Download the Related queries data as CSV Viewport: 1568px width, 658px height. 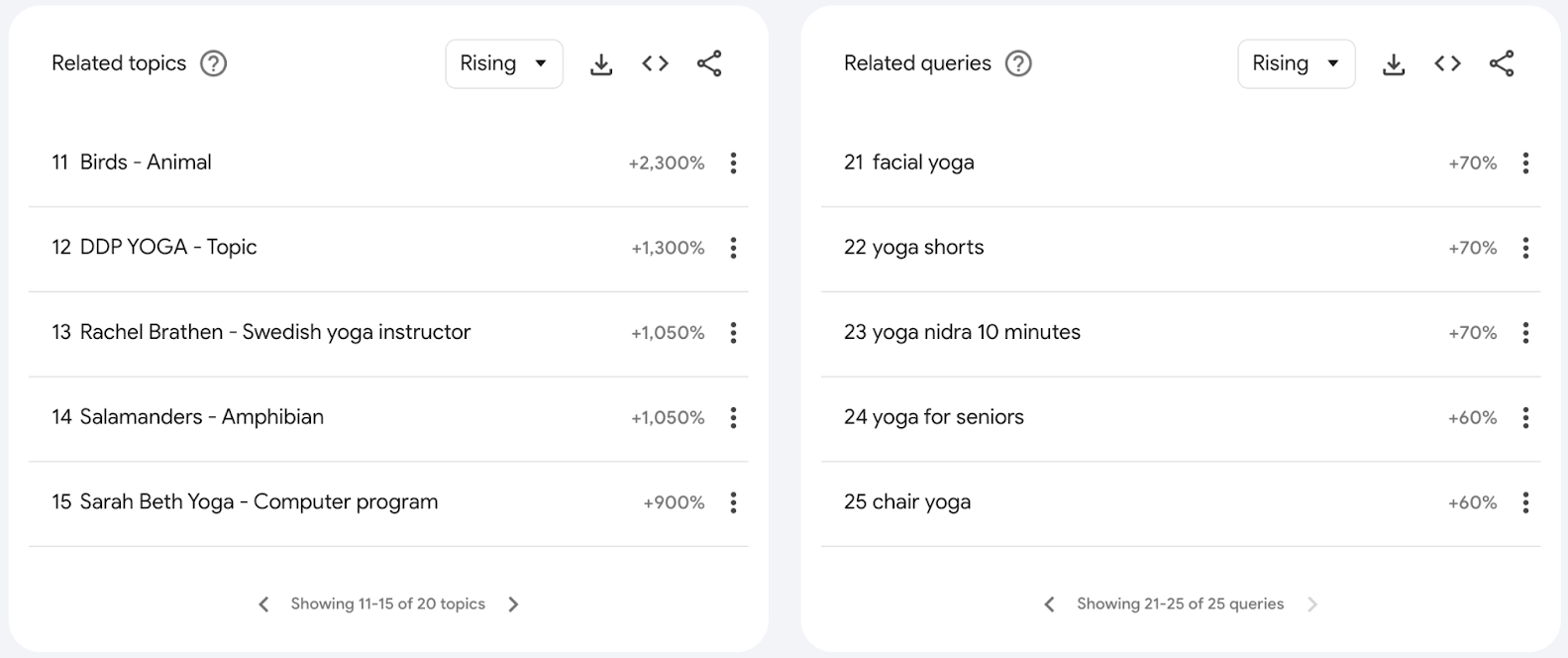[x=1395, y=62]
